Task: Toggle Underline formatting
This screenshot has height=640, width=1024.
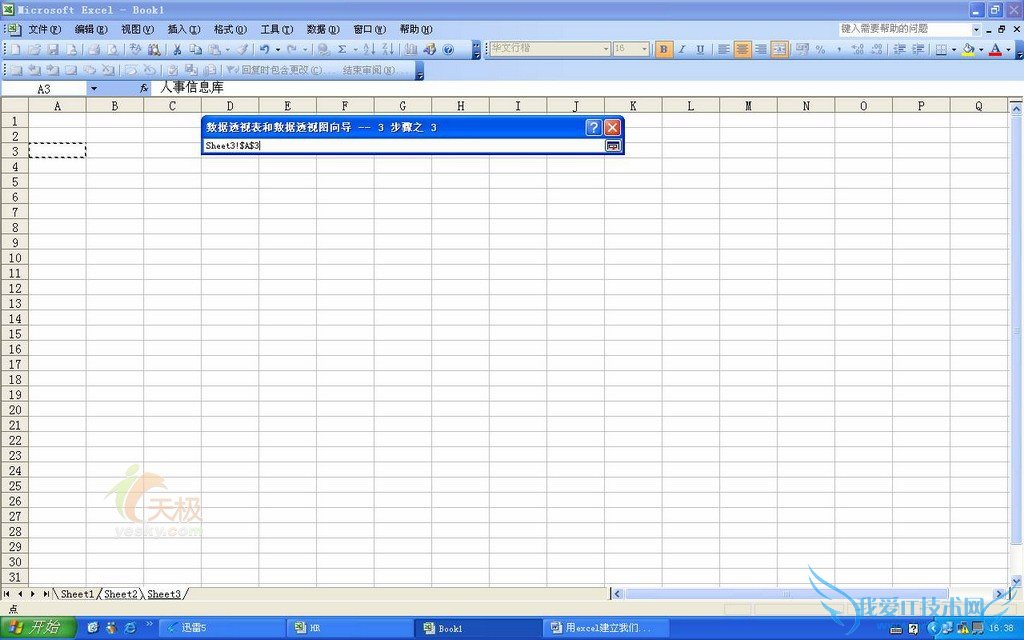Action: tap(700, 50)
